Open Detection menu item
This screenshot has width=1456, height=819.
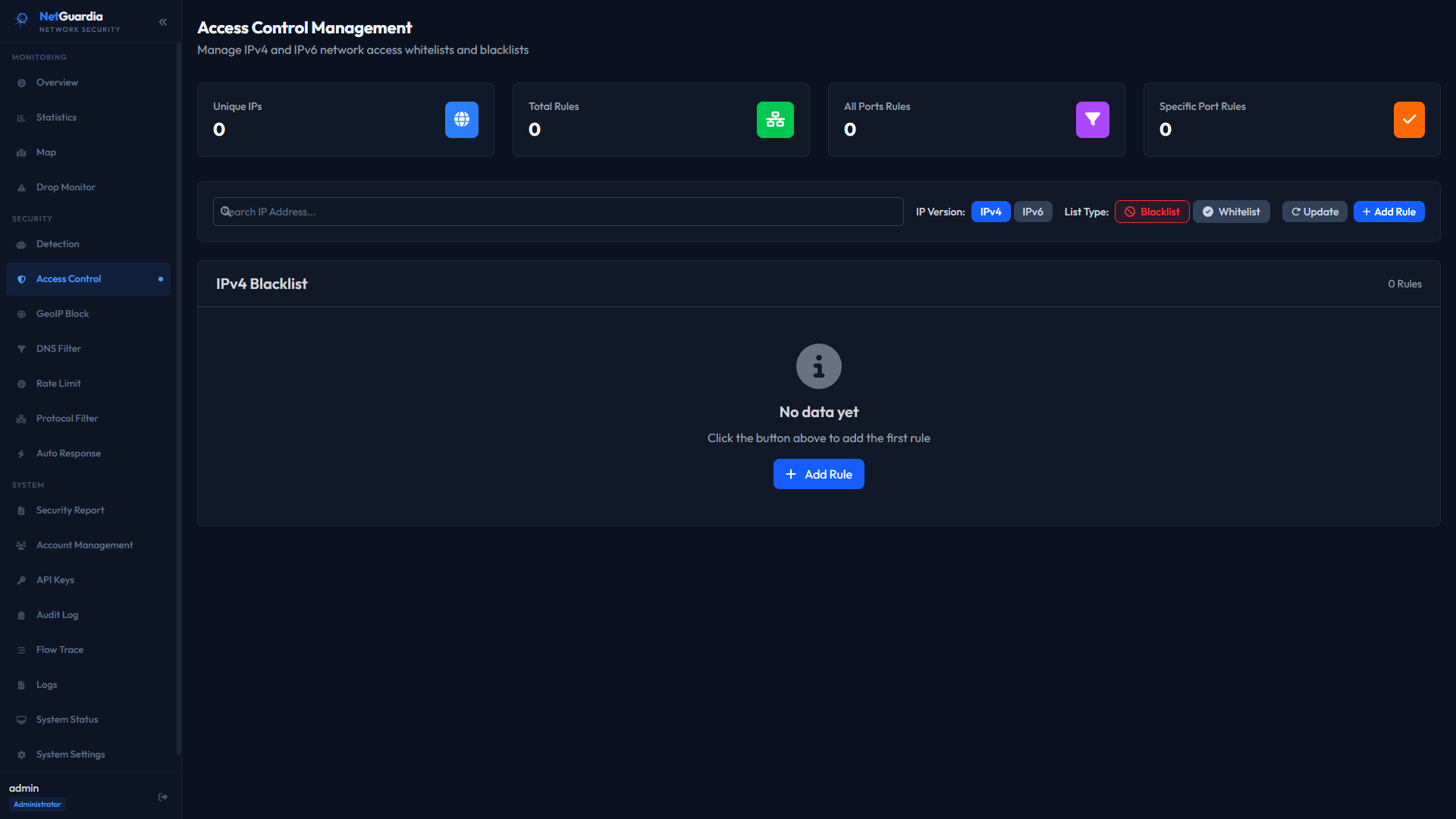click(x=88, y=244)
